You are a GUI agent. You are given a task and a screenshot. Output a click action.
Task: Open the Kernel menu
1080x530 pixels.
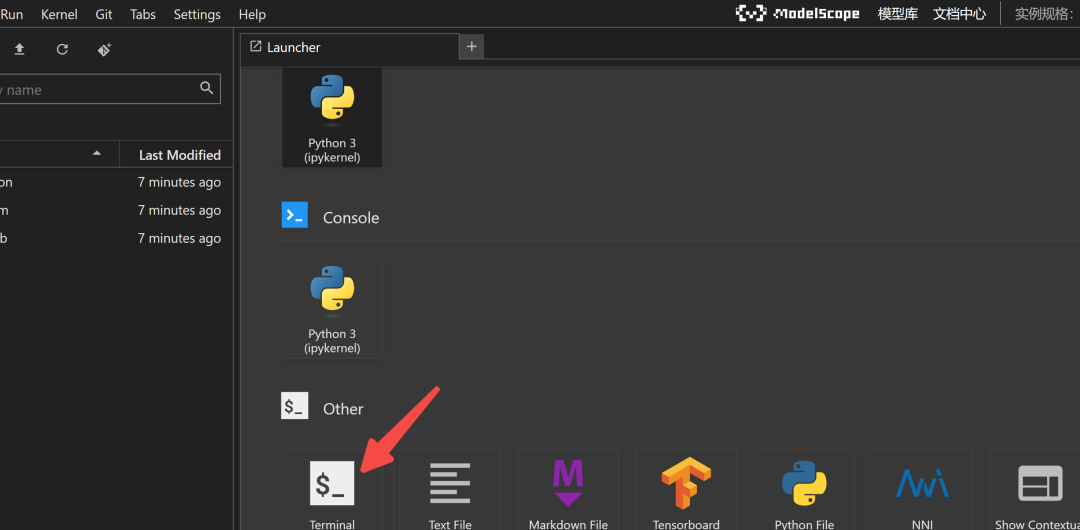(59, 14)
